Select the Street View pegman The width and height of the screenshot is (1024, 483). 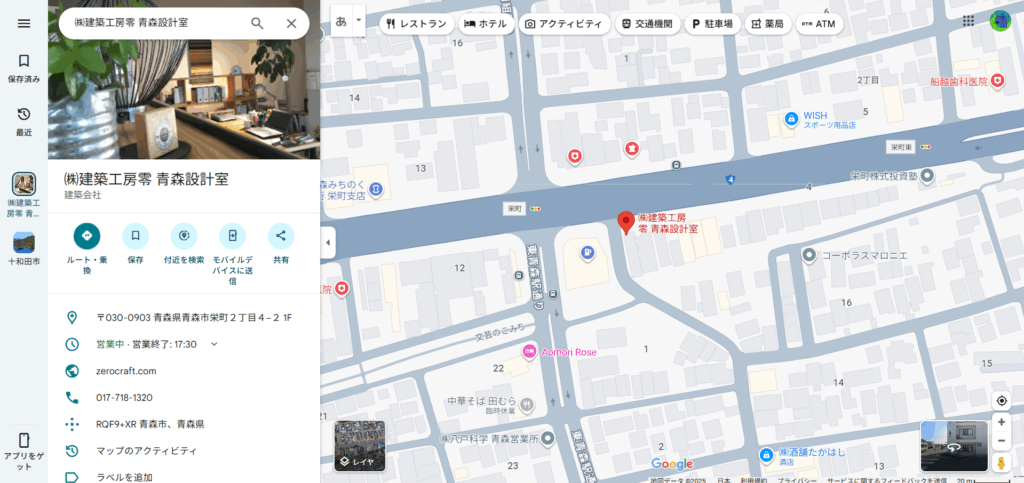1001,463
